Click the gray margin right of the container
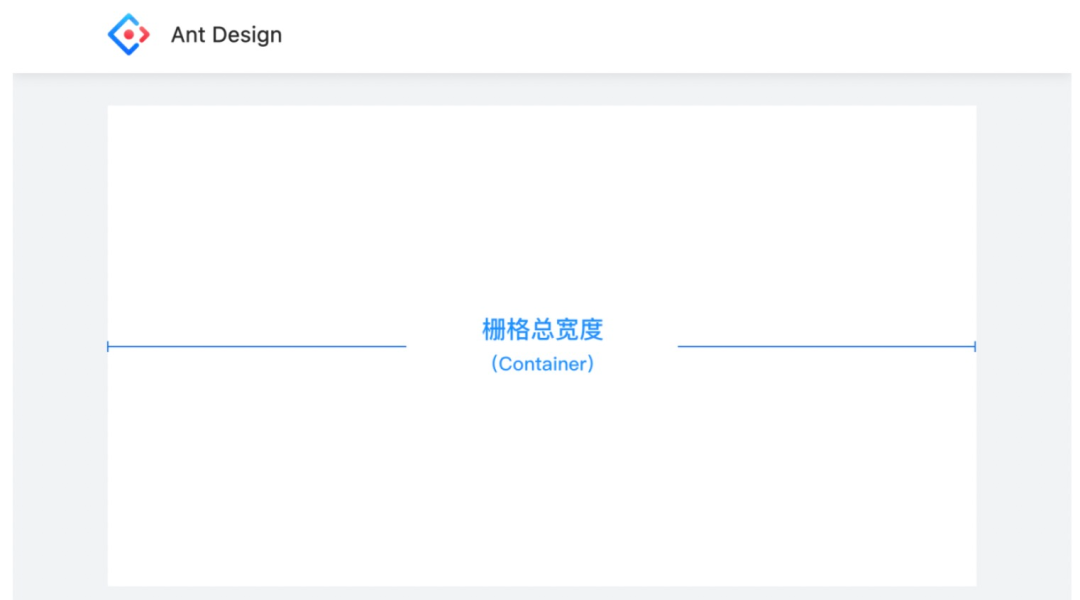This screenshot has width=1080, height=600. click(x=1022, y=340)
